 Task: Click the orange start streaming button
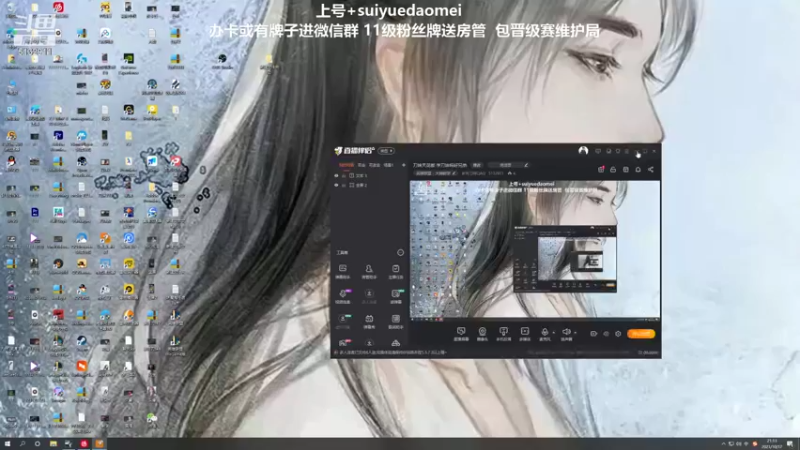(x=641, y=334)
